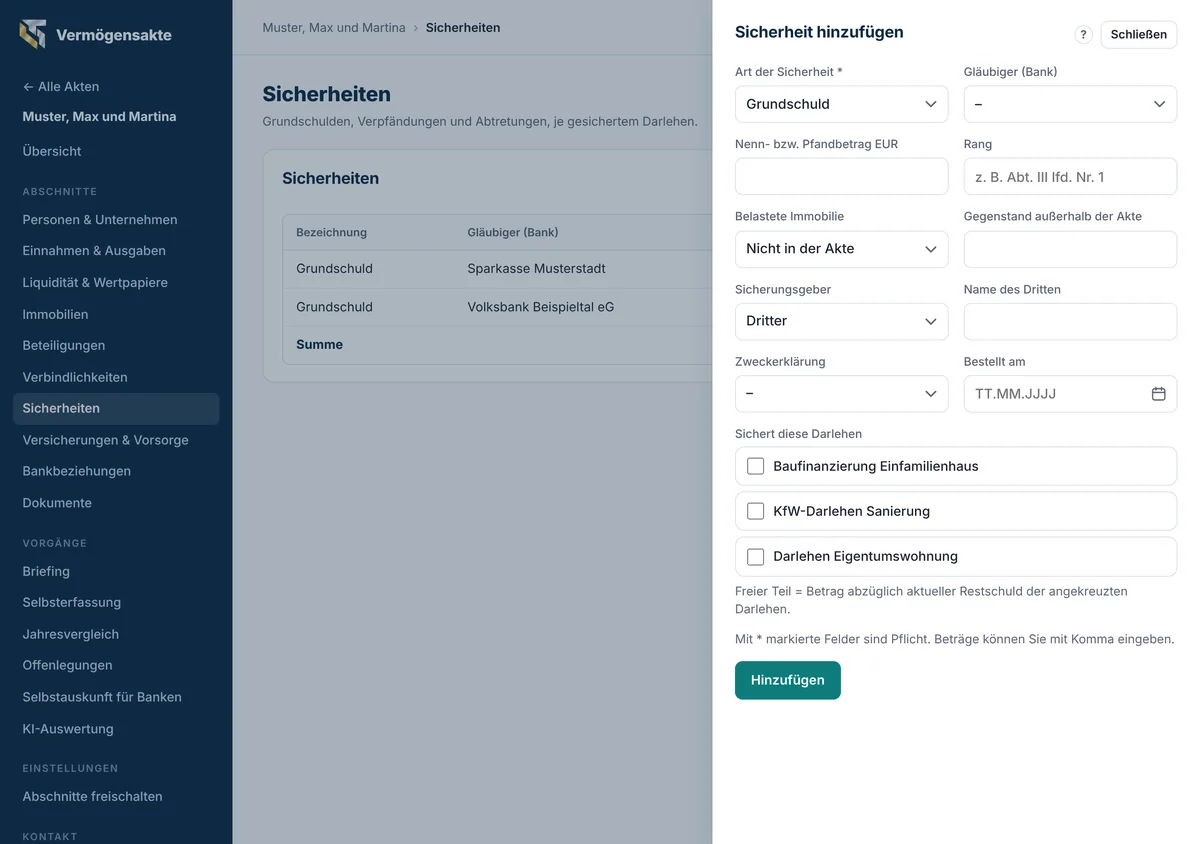
Task: Click the Vermögensakte logo icon
Action: click(33, 34)
